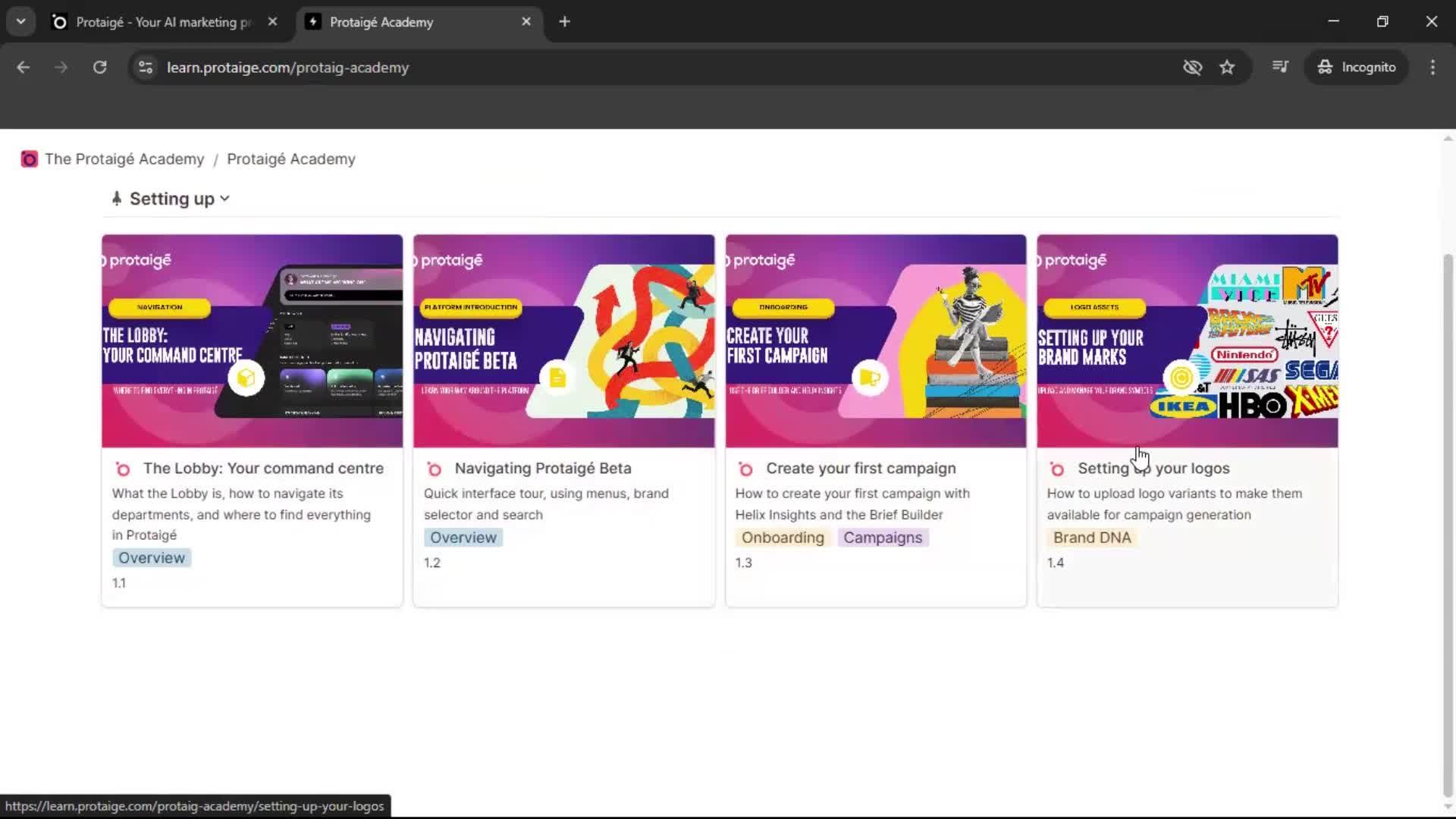
Task: Click the forward navigation arrow
Action: [61, 67]
